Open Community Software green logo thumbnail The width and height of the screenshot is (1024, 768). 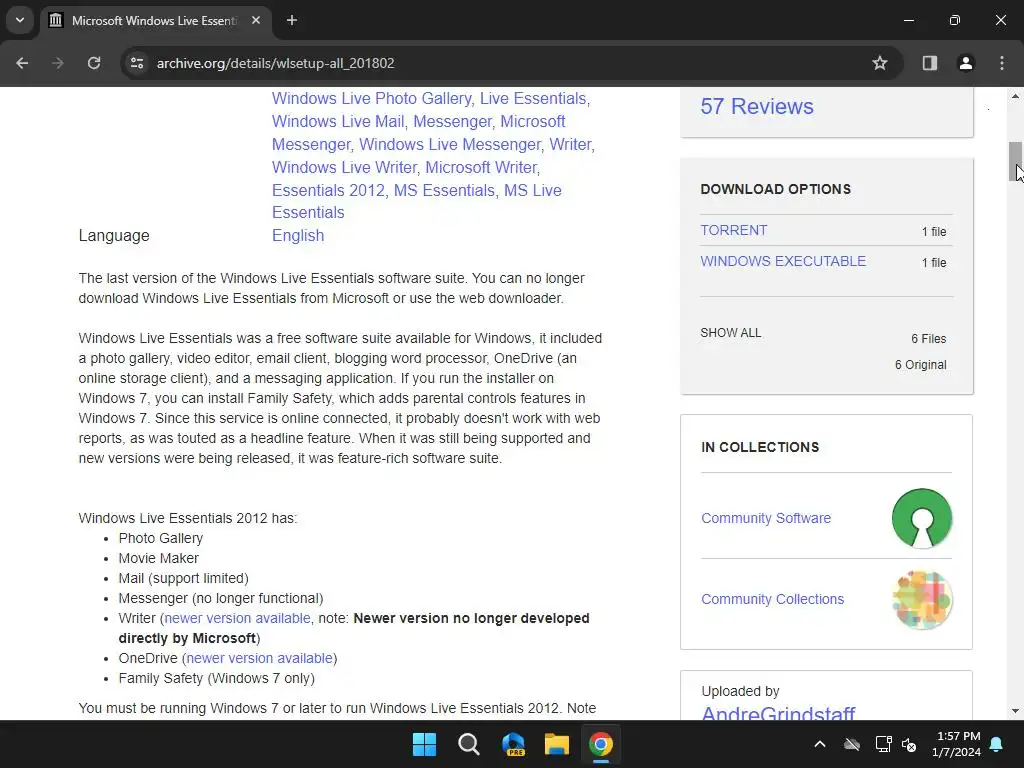[921, 518]
